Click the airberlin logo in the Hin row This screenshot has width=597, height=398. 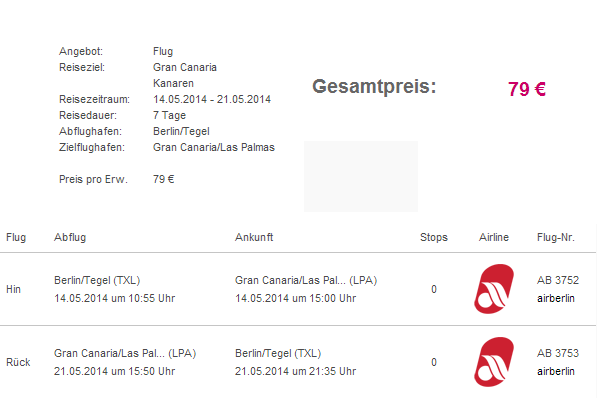494,289
